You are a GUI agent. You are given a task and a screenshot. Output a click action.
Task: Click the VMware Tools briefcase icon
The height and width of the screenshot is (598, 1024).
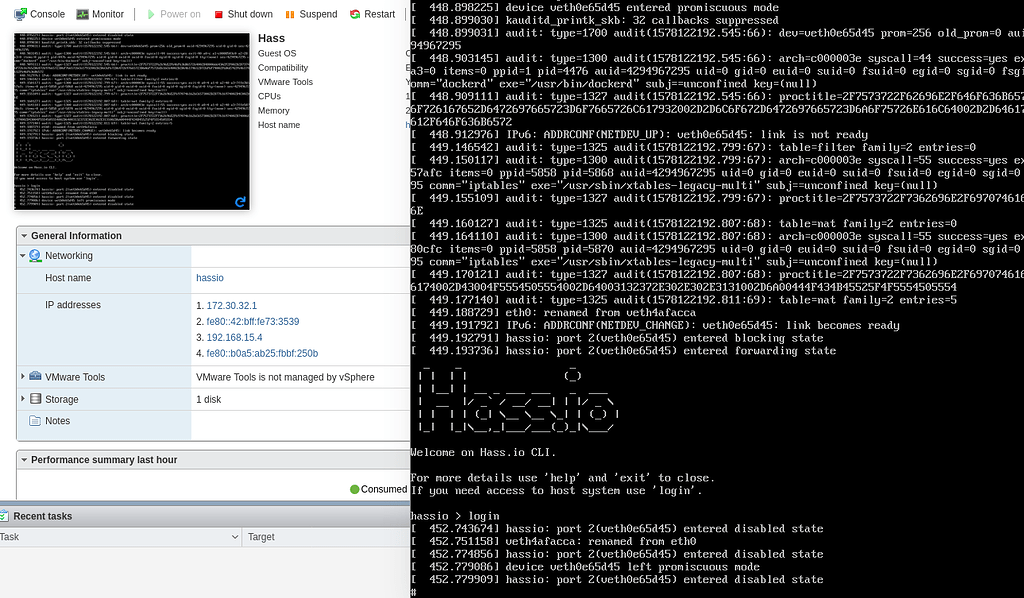(x=34, y=377)
